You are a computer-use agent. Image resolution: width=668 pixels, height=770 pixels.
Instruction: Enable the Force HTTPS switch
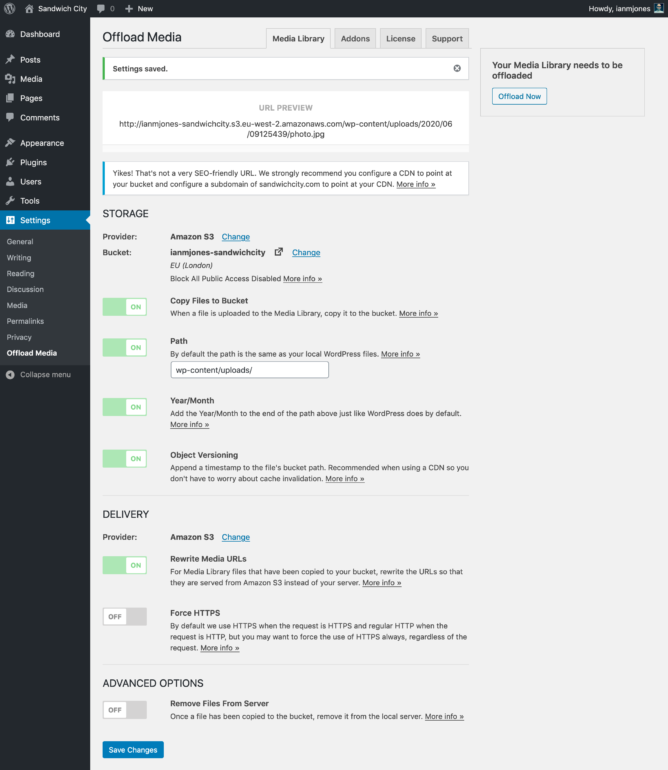point(125,617)
